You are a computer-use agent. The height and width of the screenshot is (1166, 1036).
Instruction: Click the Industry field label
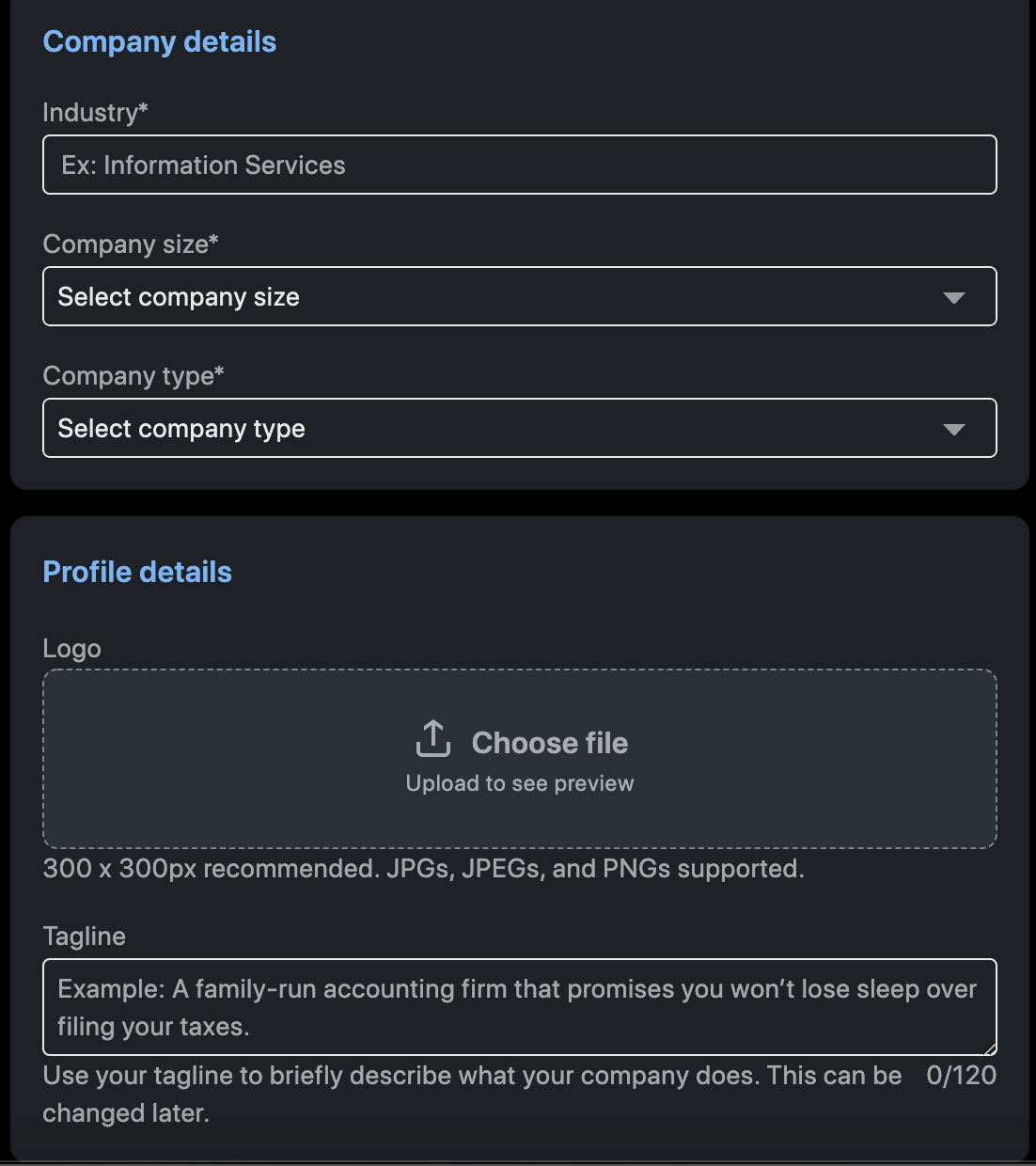click(95, 113)
